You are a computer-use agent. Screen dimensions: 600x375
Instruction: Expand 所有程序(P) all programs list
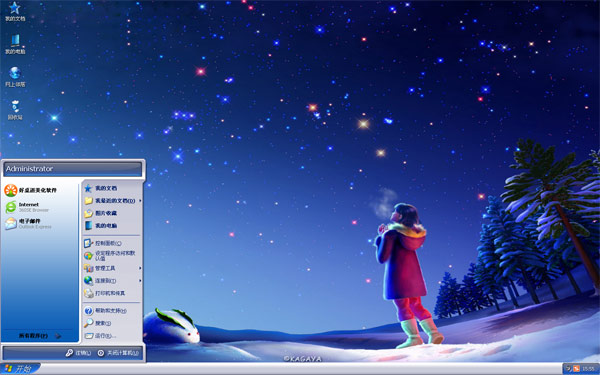(x=40, y=336)
